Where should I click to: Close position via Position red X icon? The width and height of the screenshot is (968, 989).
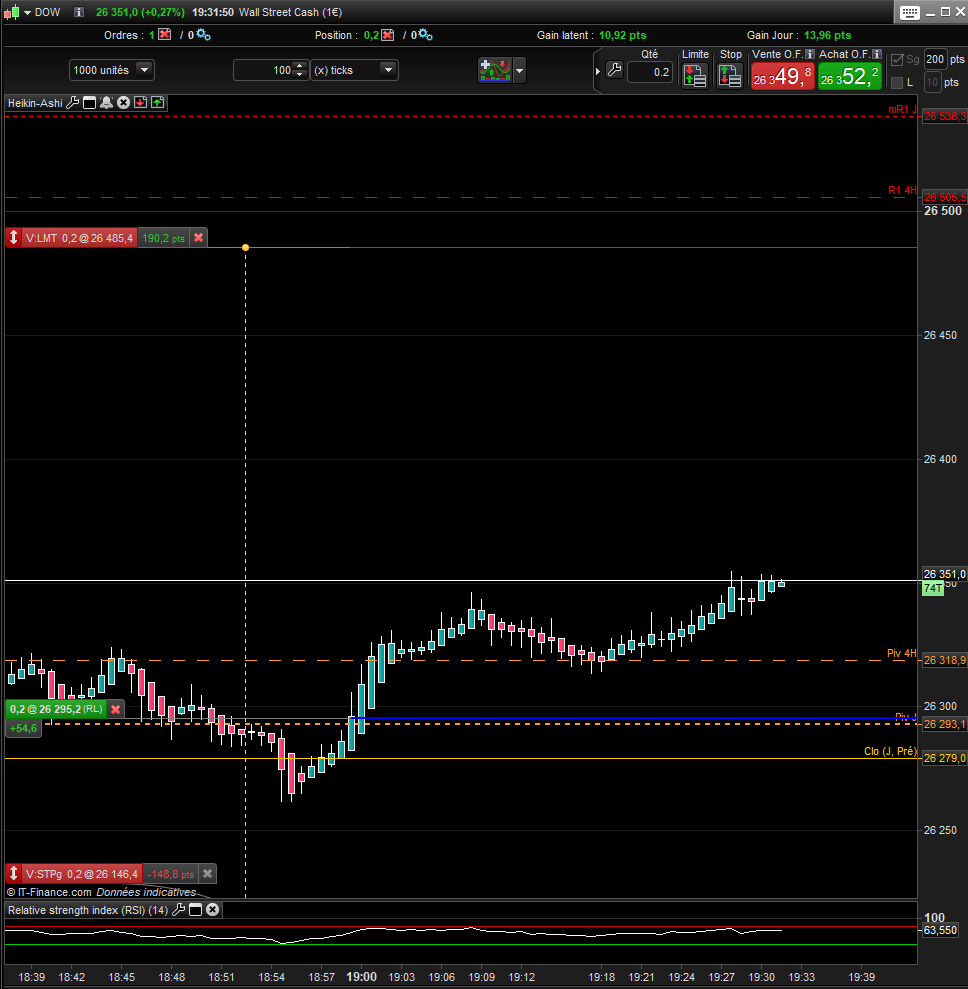point(387,35)
